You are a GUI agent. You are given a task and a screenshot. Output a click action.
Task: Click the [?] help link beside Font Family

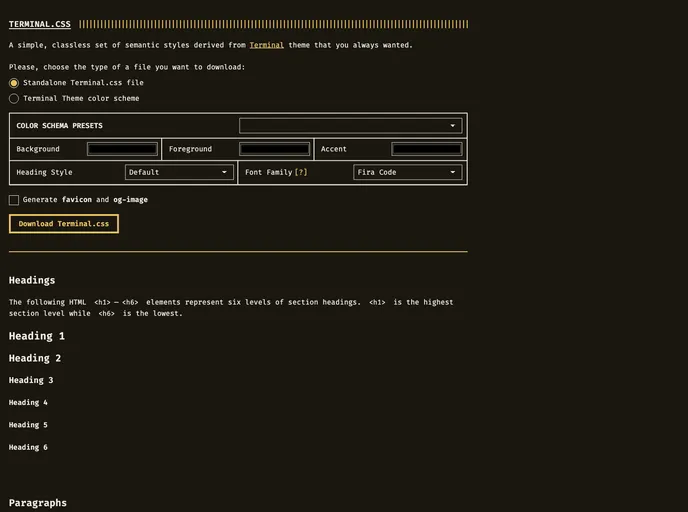coord(301,172)
